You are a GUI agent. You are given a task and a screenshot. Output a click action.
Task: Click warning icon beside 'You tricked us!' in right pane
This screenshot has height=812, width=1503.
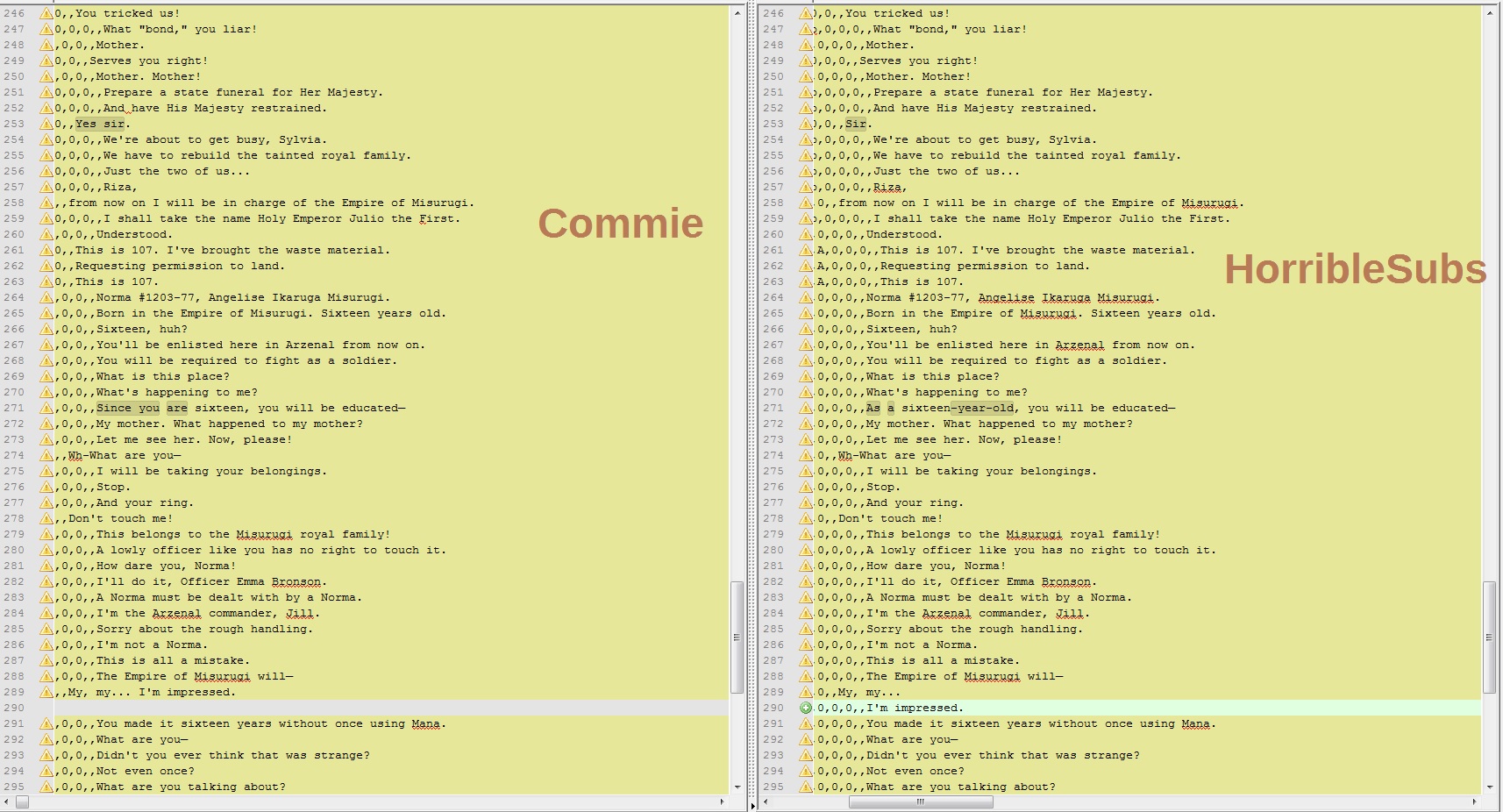[x=806, y=13]
